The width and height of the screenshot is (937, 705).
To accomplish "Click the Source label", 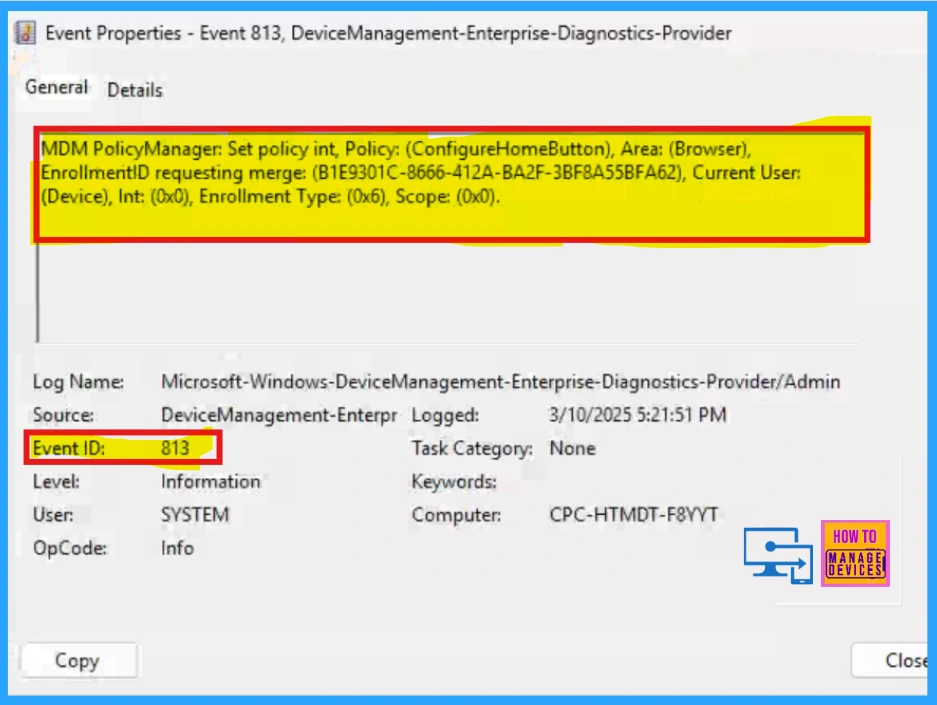I will point(63,415).
